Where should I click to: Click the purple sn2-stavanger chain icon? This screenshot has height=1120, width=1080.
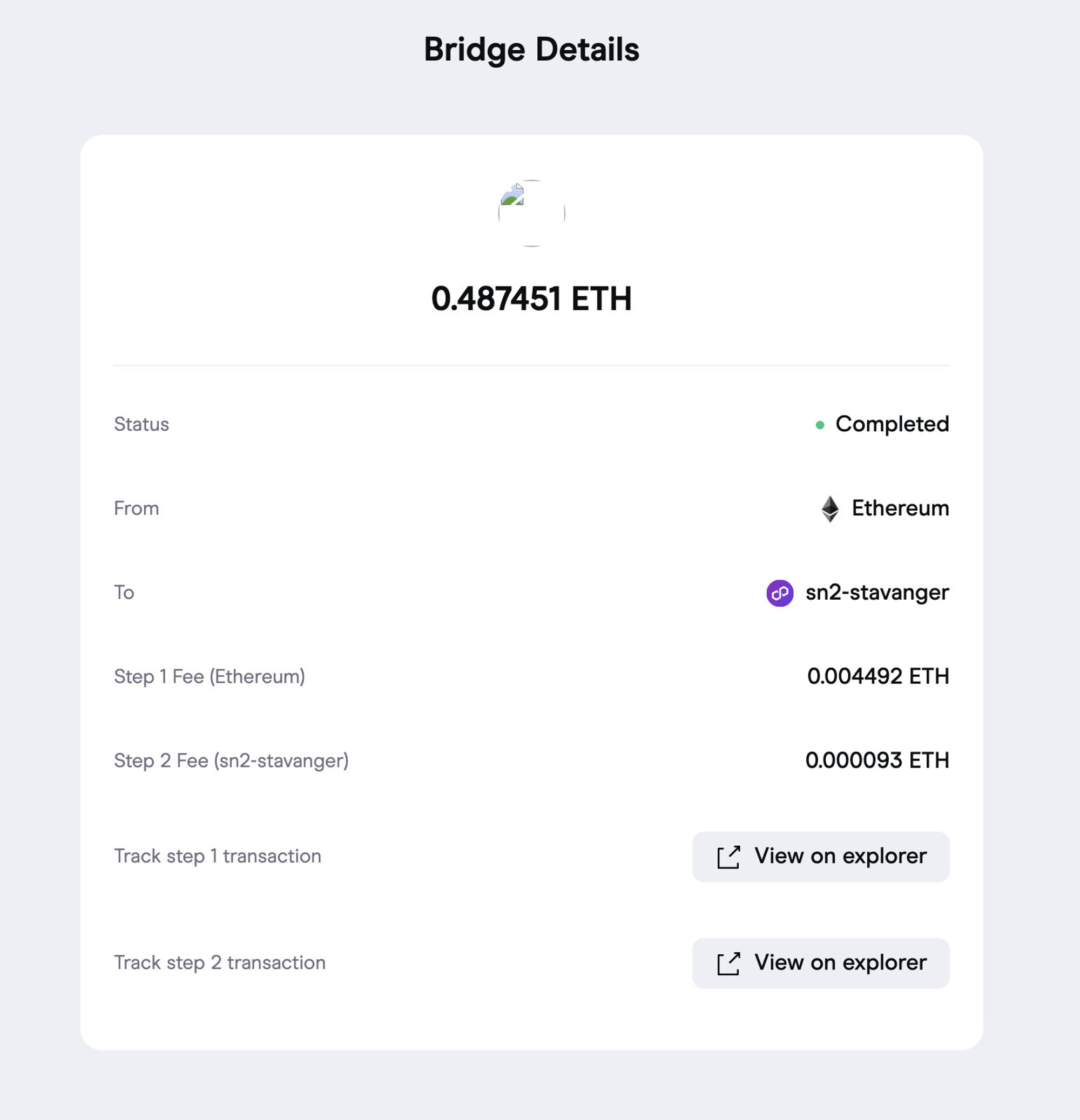780,593
